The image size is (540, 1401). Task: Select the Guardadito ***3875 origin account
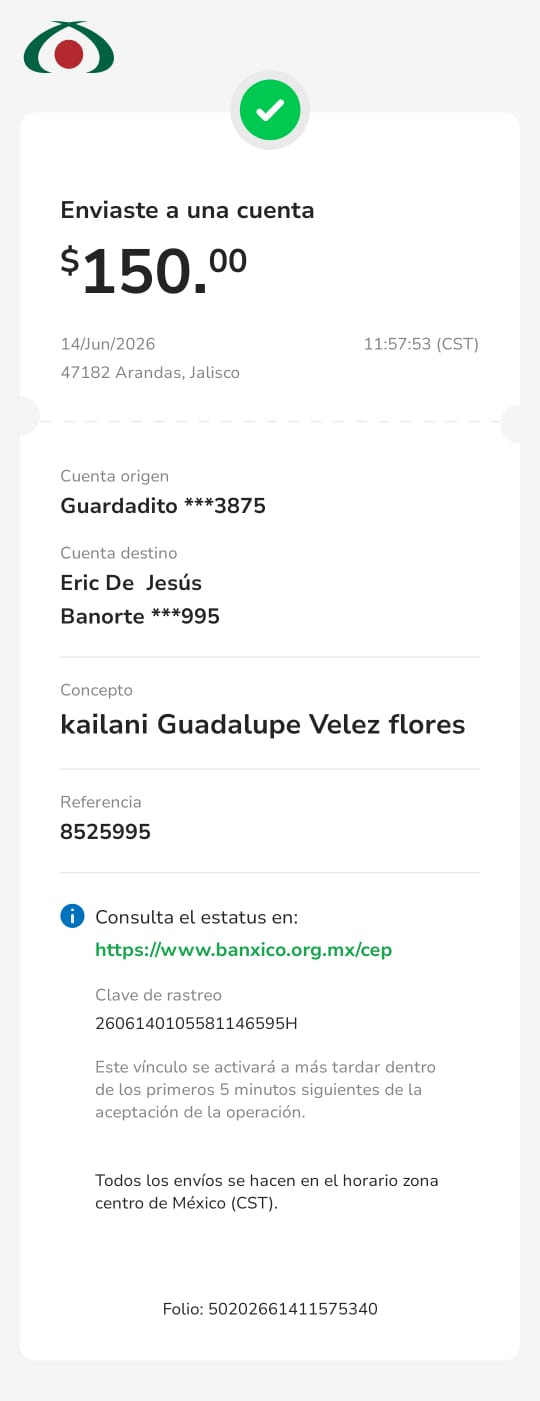click(x=163, y=506)
